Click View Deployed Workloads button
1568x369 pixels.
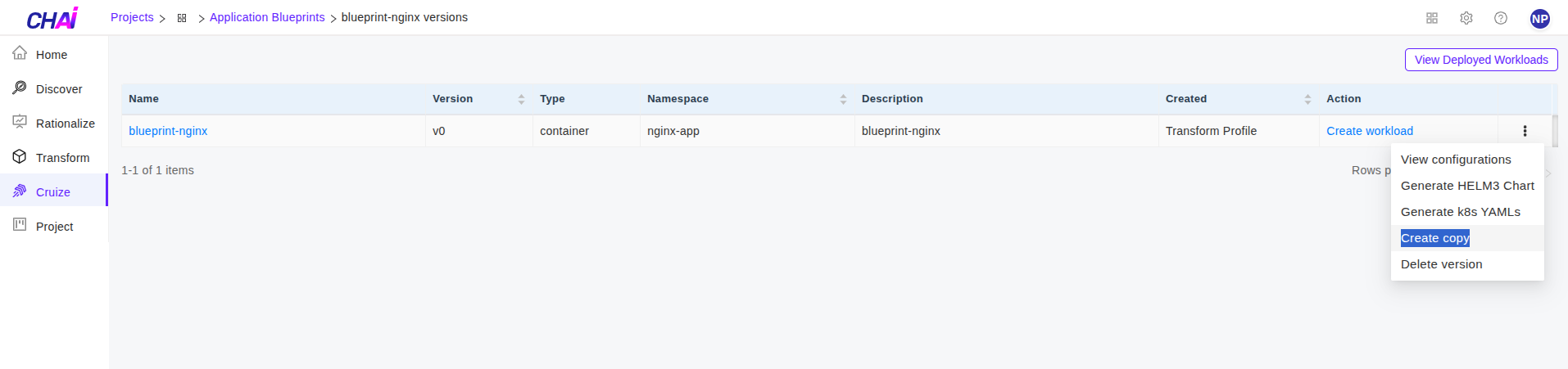coord(1481,60)
